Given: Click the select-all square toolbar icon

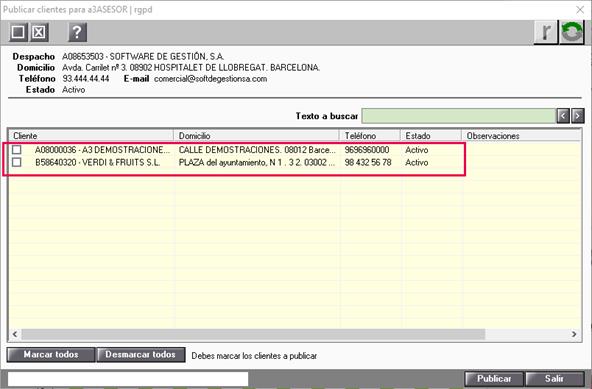Looking at the screenshot, I should (18, 32).
